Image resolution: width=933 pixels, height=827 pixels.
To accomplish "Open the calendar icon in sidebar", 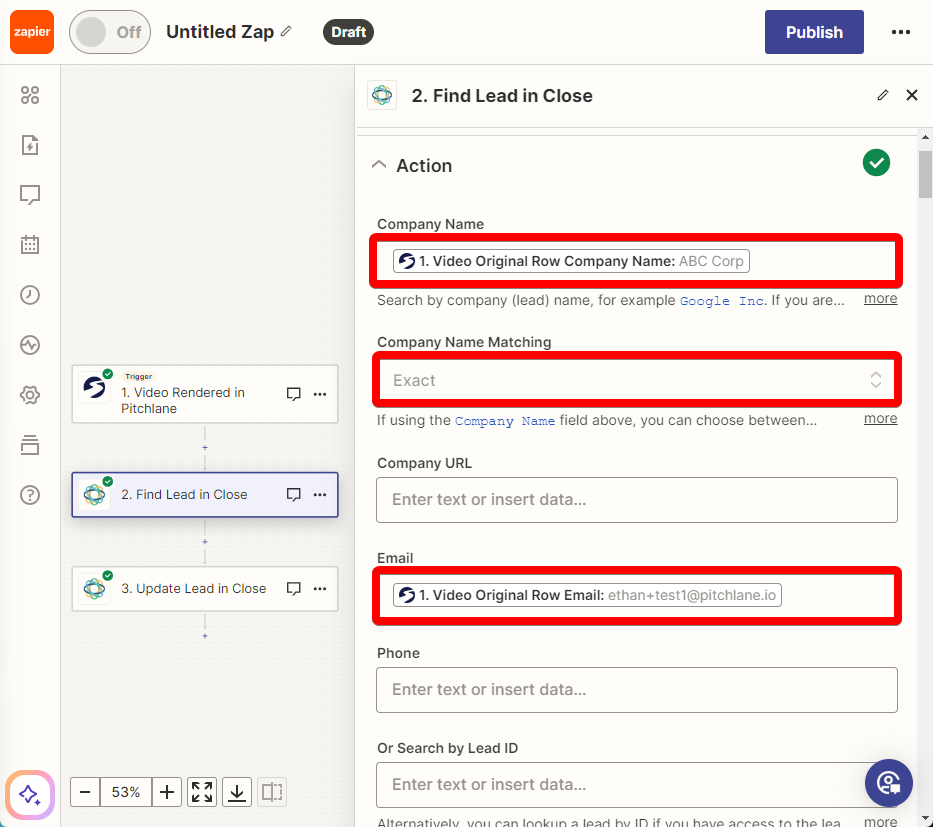I will (x=30, y=245).
